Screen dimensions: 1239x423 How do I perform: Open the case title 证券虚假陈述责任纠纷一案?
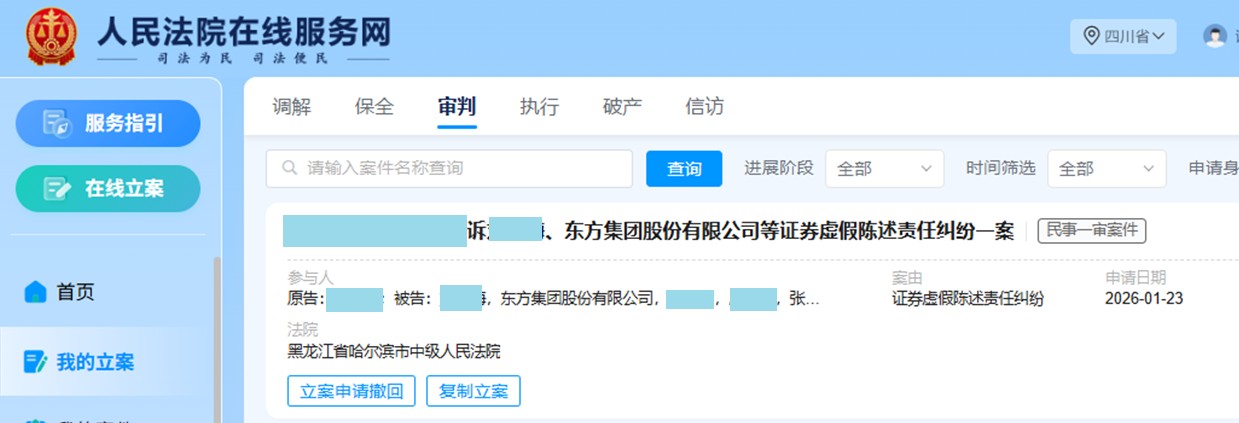point(650,231)
